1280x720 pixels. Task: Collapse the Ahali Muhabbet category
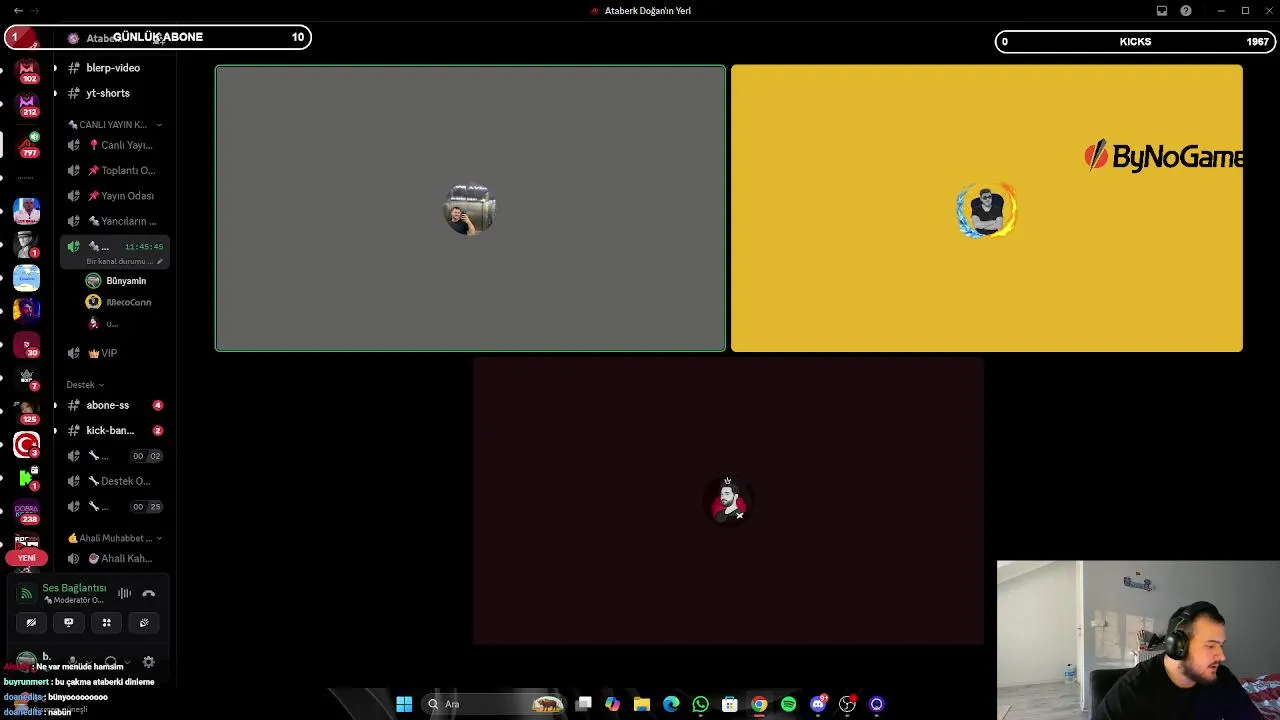[x=114, y=538]
